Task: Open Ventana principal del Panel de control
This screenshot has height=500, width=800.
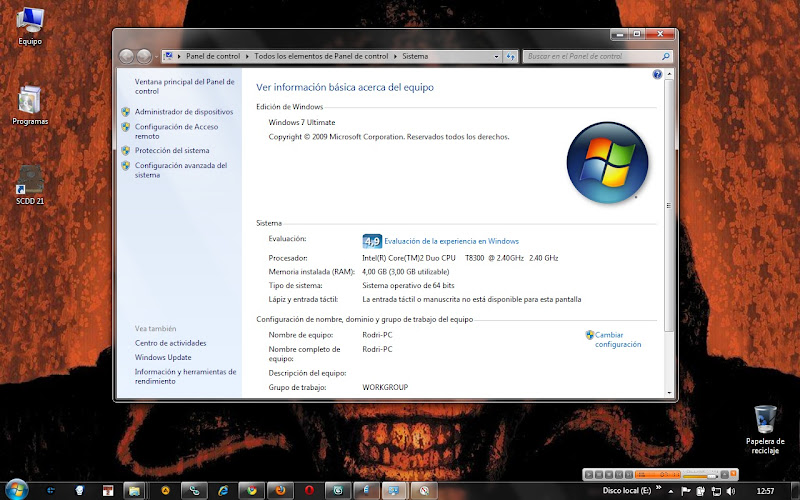Action: click(185, 86)
